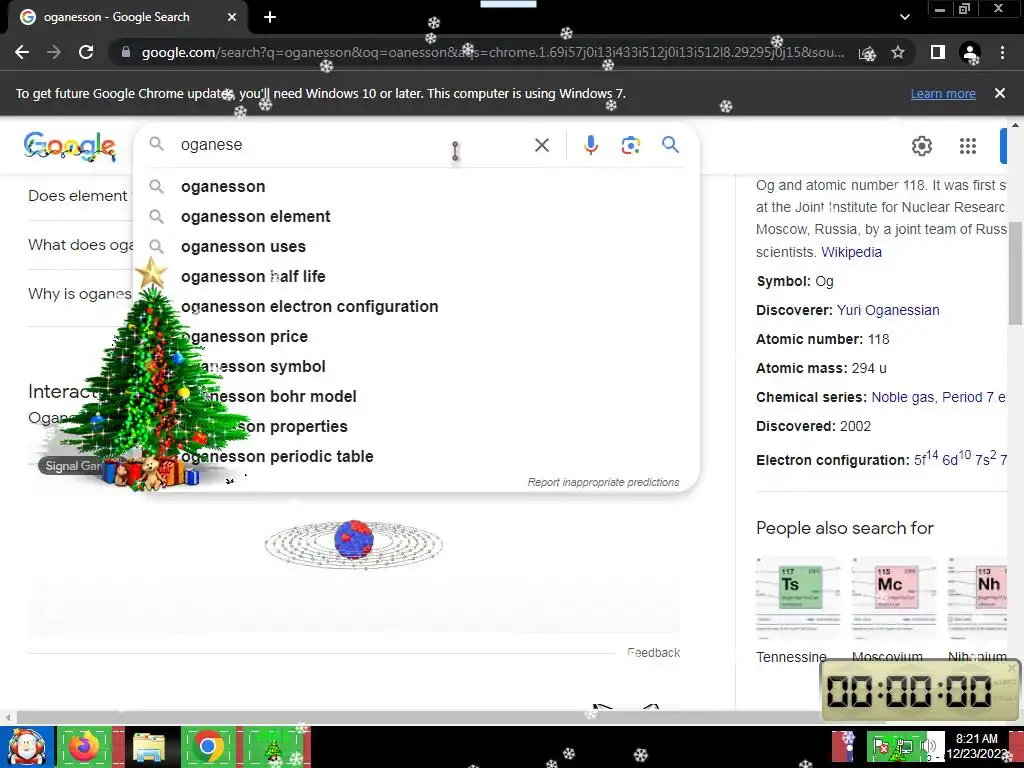Click the Atomic number: 118 text
This screenshot has width=1024, height=768.
[823, 340]
